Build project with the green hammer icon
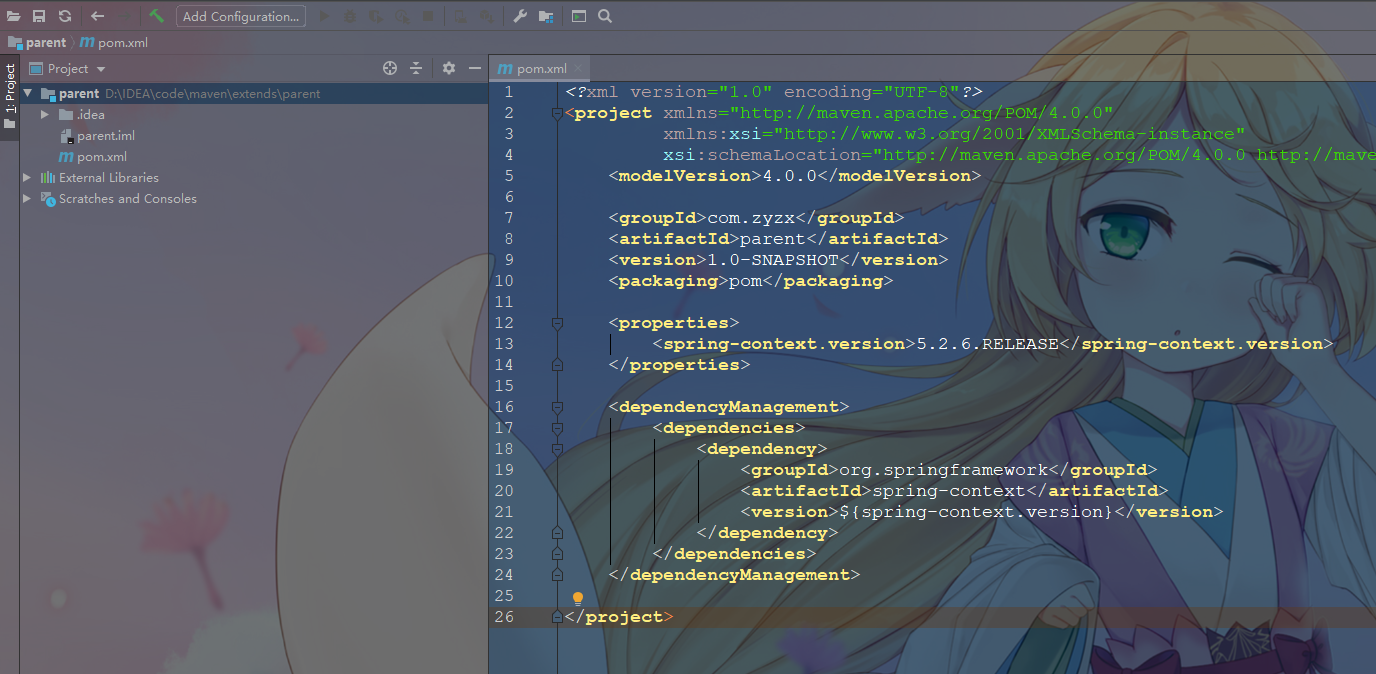 (x=157, y=16)
